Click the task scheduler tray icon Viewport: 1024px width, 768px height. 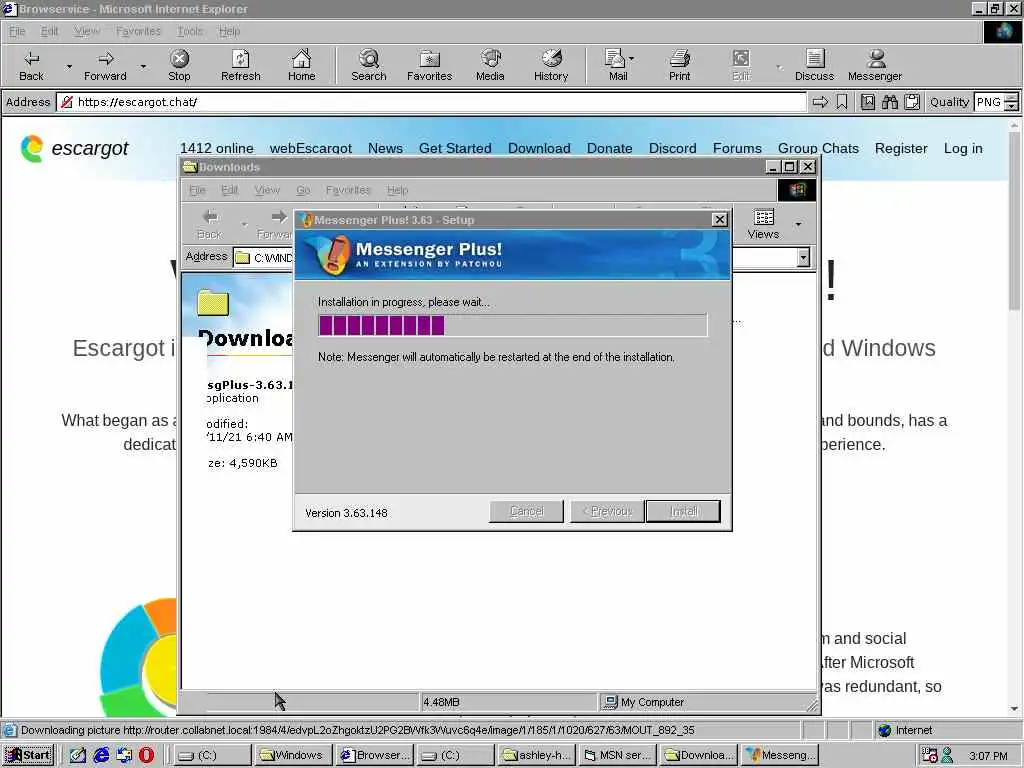(x=929, y=755)
